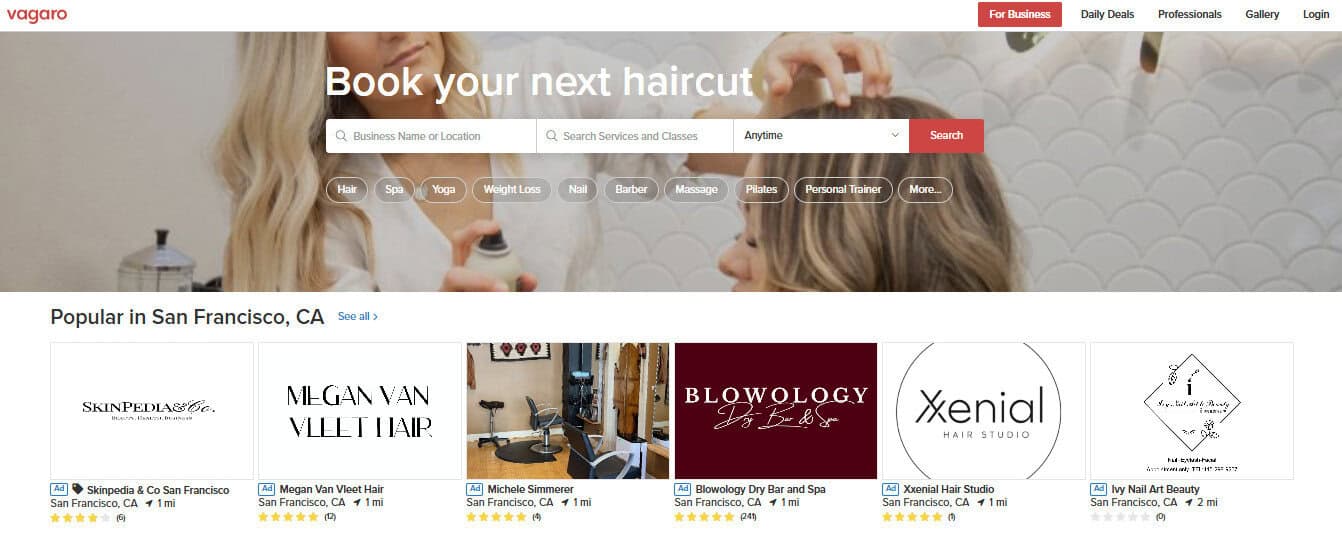Open Daily Deals in the top menu
This screenshot has width=1342, height=539.
point(1107,14)
